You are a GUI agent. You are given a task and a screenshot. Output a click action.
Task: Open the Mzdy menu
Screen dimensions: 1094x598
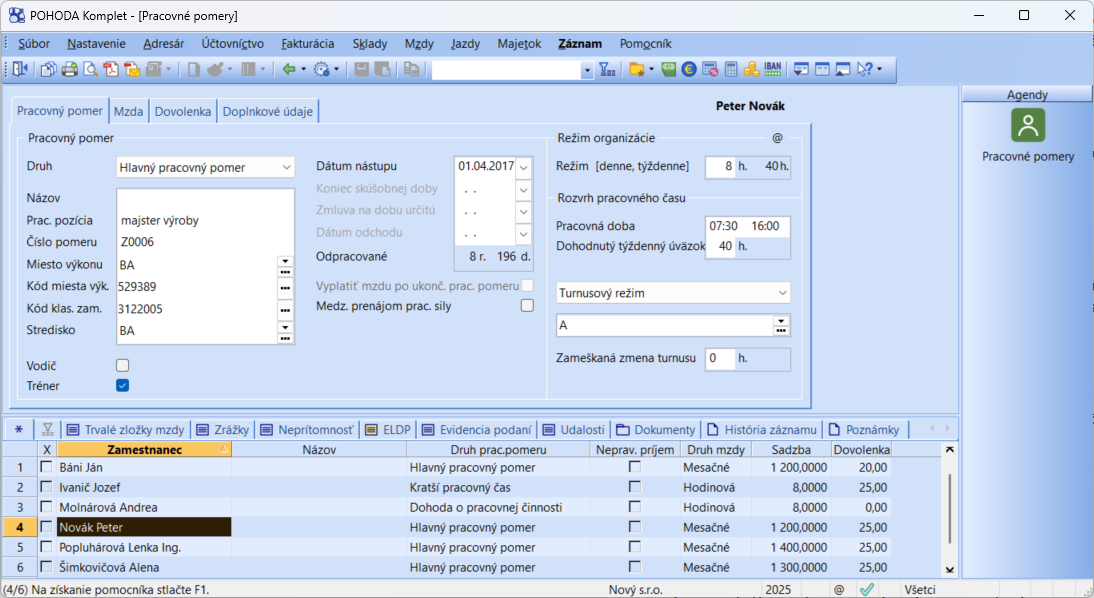click(419, 44)
